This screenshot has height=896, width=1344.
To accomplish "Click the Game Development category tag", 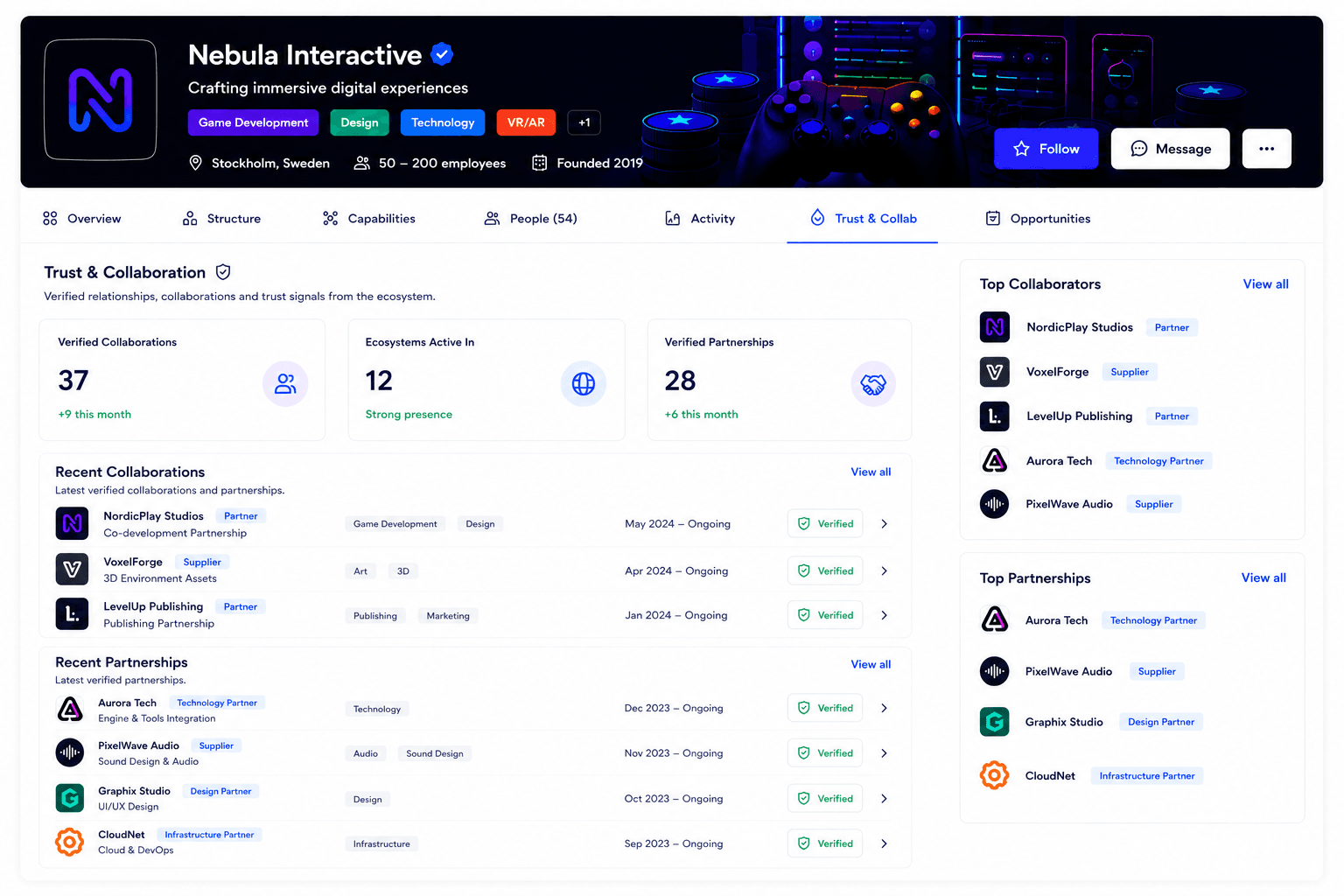I will coord(253,122).
